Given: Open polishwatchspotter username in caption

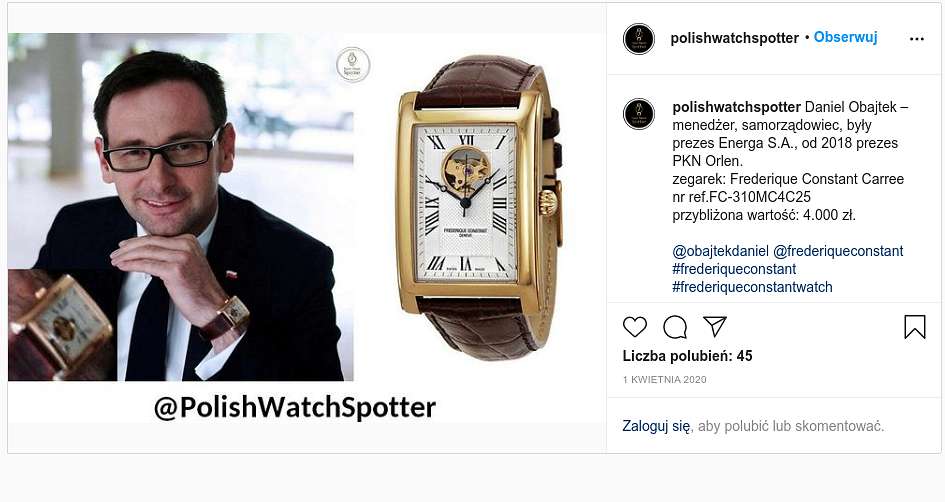Looking at the screenshot, I should (x=736, y=107).
